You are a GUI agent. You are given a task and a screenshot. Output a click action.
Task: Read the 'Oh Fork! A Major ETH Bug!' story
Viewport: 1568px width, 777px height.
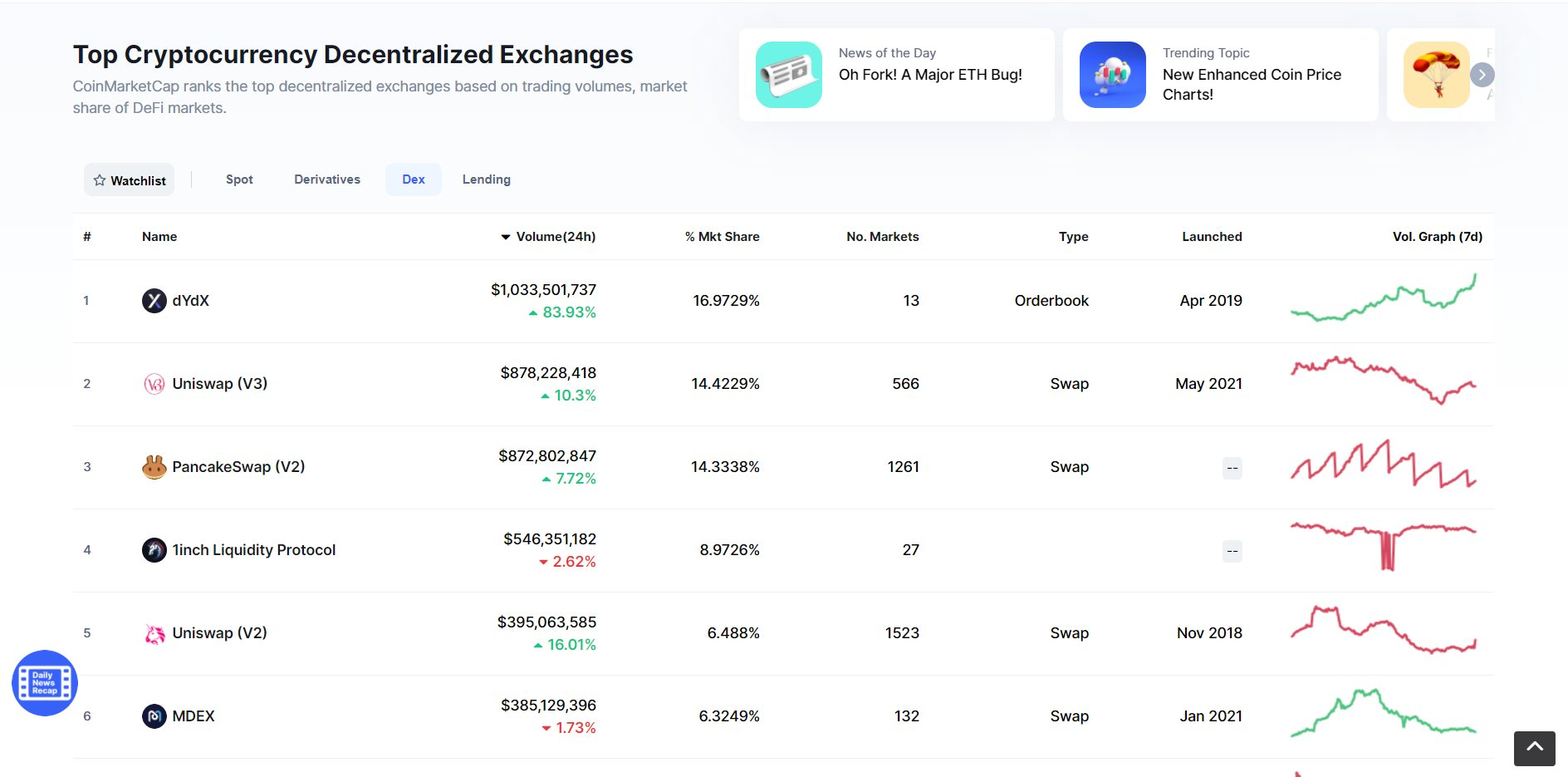click(930, 75)
